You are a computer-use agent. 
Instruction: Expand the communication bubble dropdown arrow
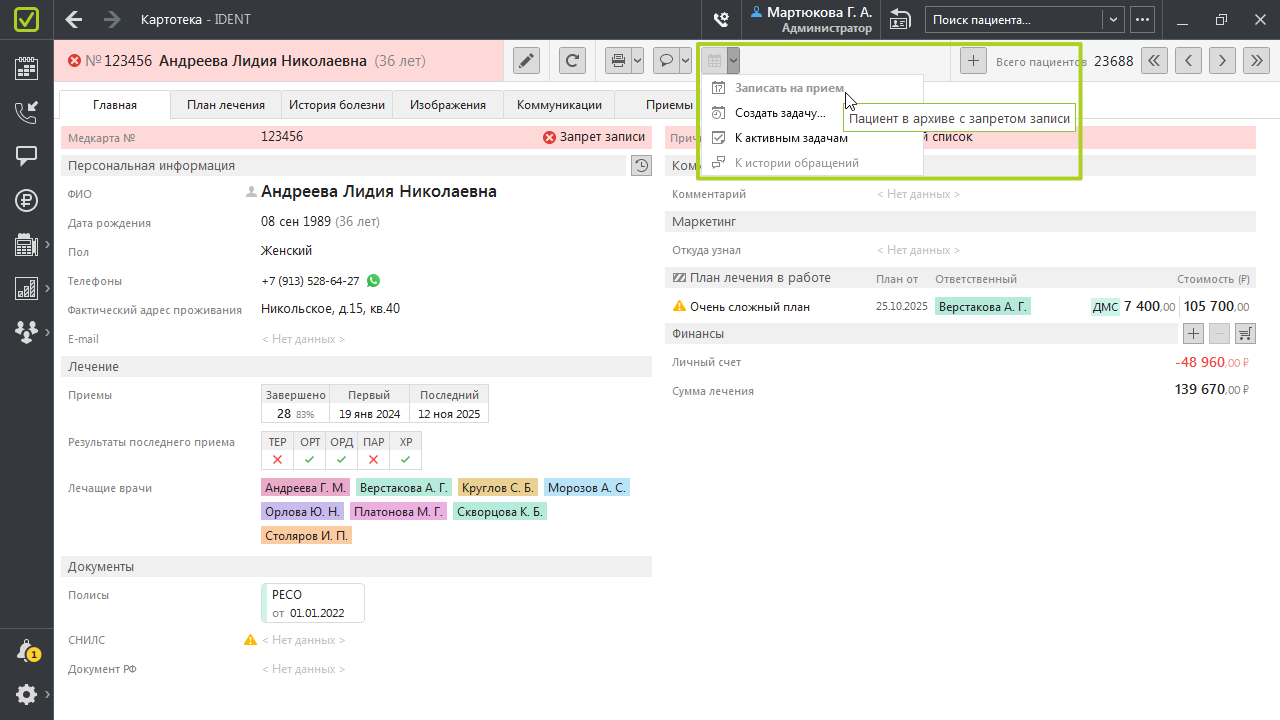point(685,61)
